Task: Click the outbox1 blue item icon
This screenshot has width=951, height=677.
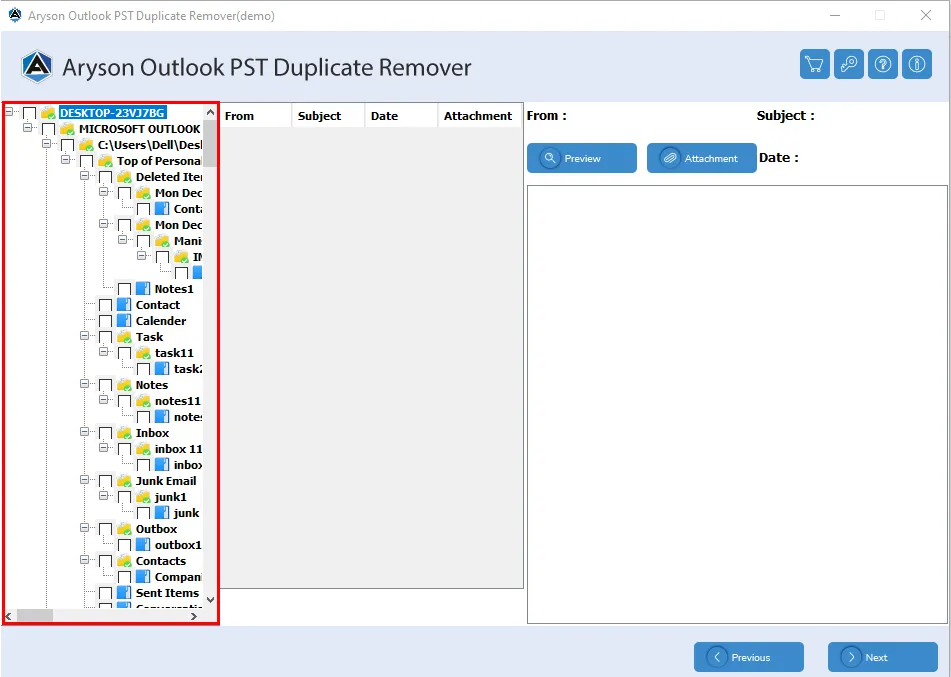Action: tap(143, 545)
